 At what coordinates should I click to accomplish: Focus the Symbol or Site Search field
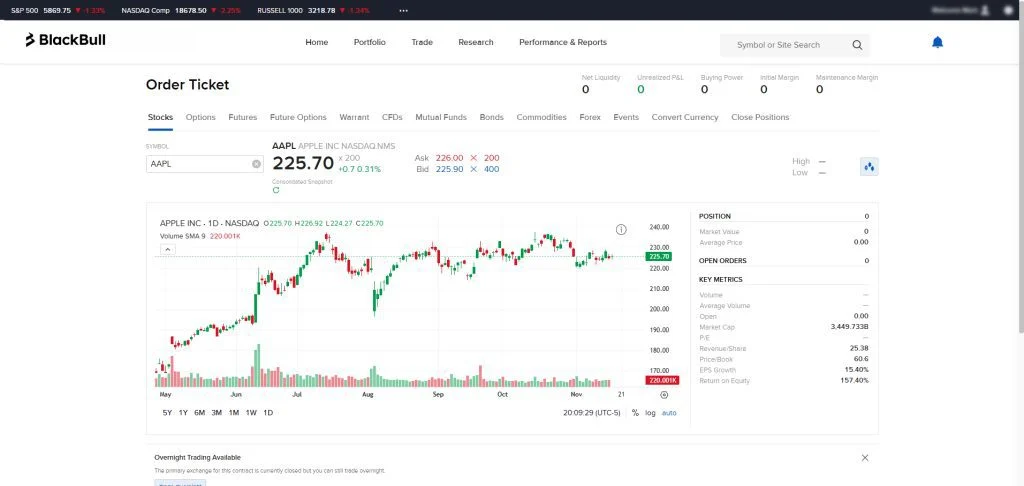tap(795, 45)
